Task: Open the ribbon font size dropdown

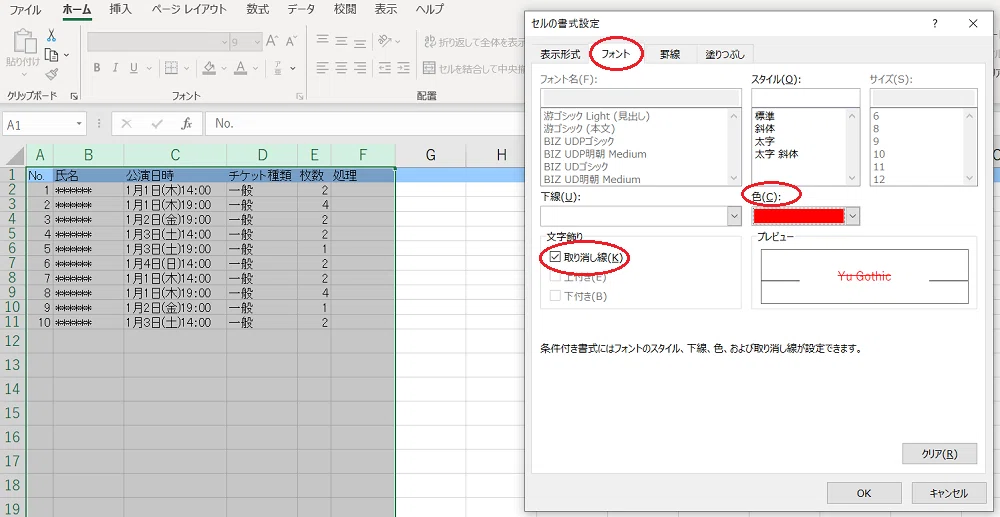Action: pyautogui.click(x=258, y=41)
